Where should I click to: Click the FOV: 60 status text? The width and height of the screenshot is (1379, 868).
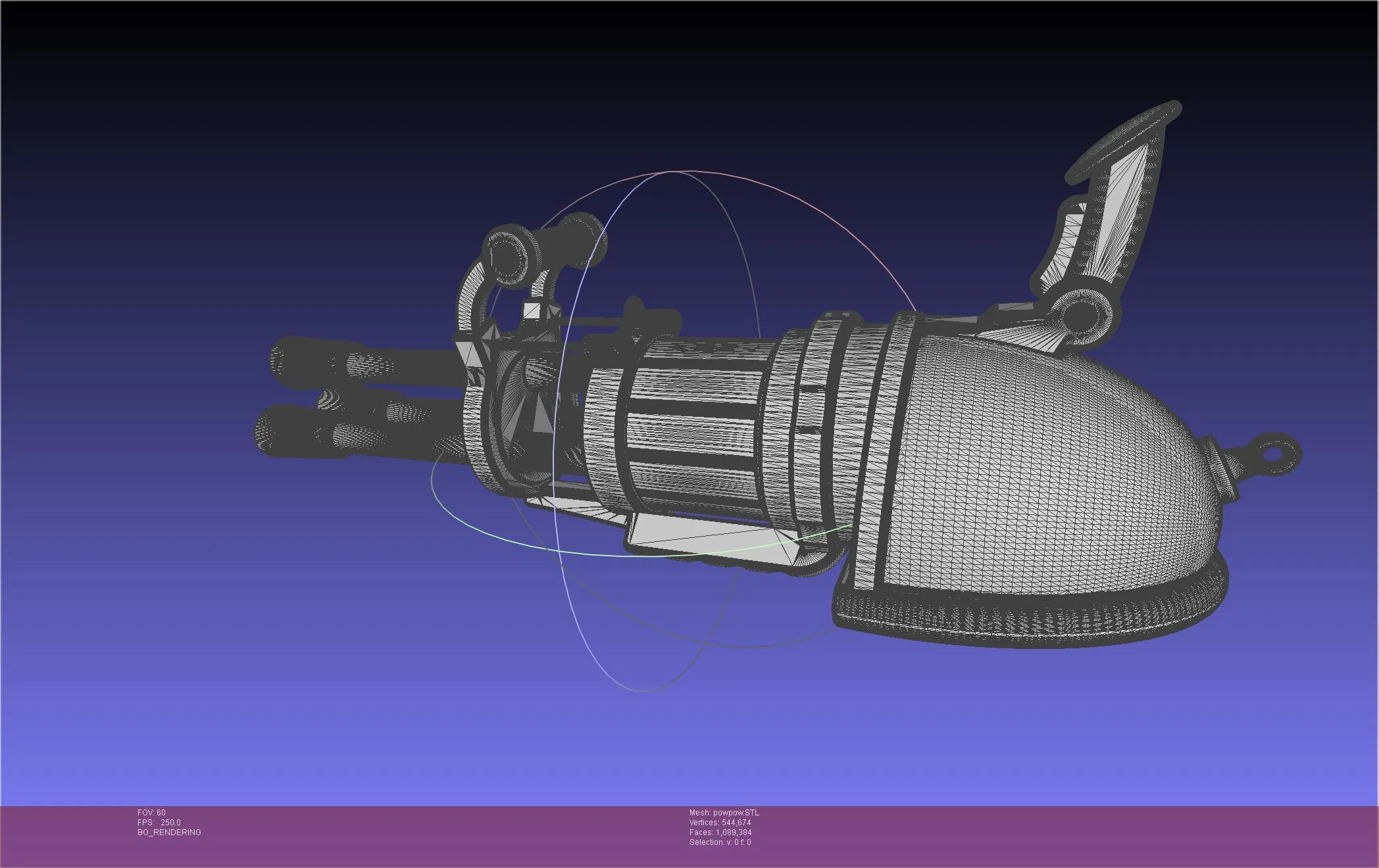pos(151,813)
